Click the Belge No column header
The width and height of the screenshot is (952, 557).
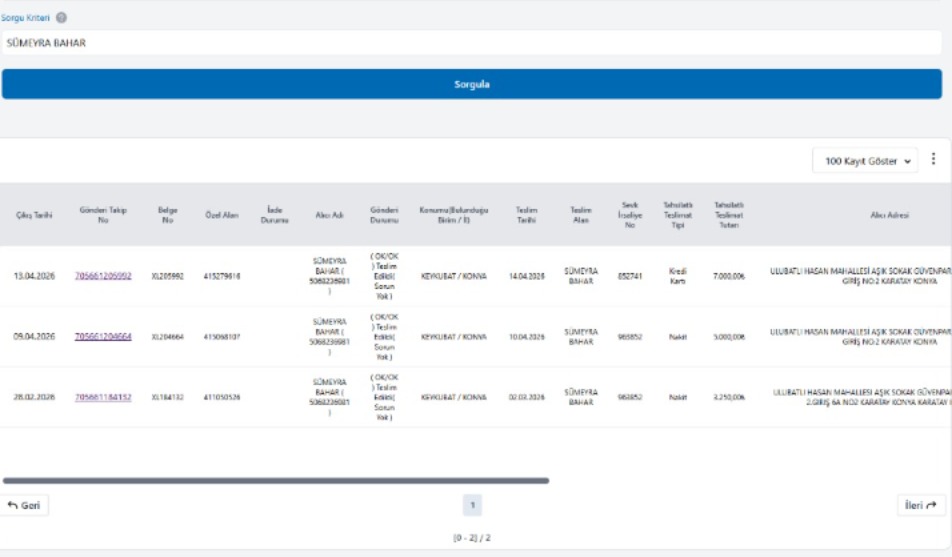(x=167, y=215)
